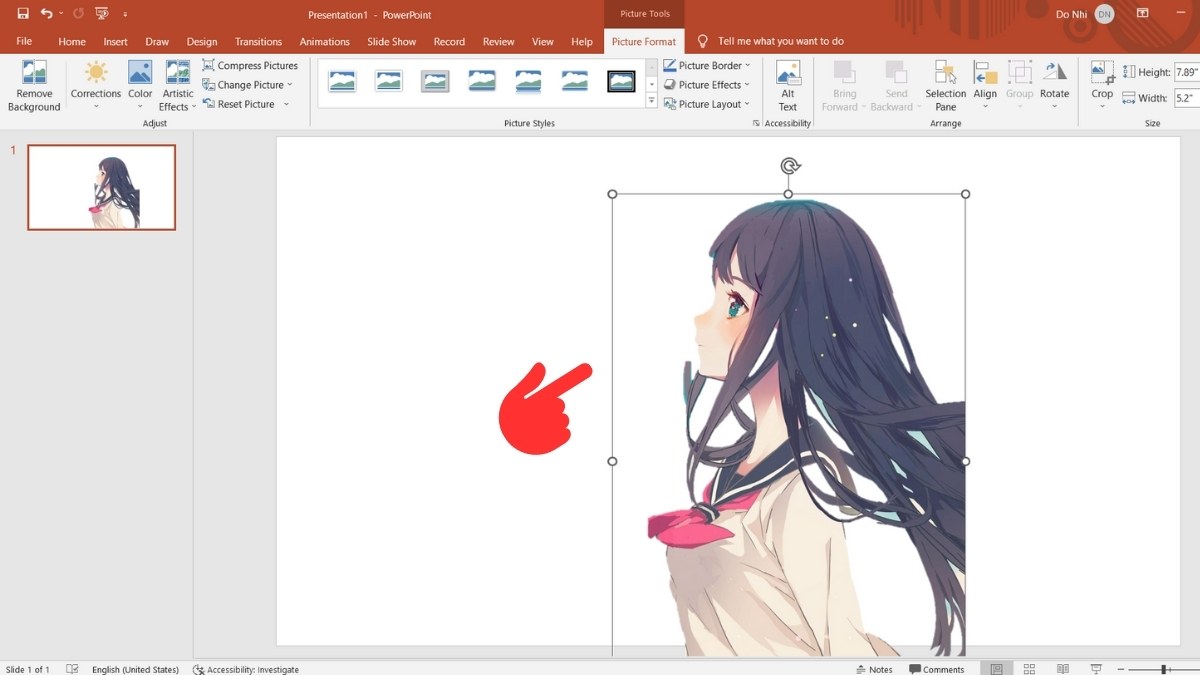This screenshot has width=1200, height=675.
Task: Click the spell check icon in status bar
Action: (x=72, y=669)
